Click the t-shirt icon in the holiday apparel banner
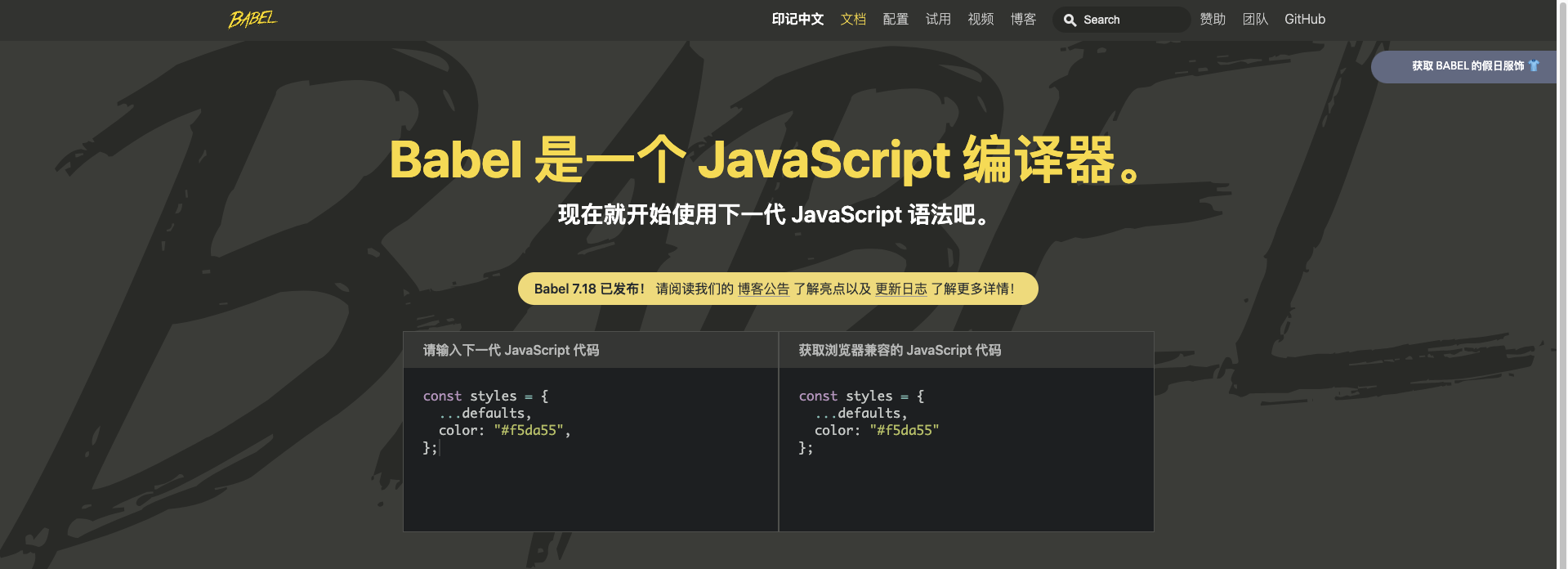 (1534, 66)
